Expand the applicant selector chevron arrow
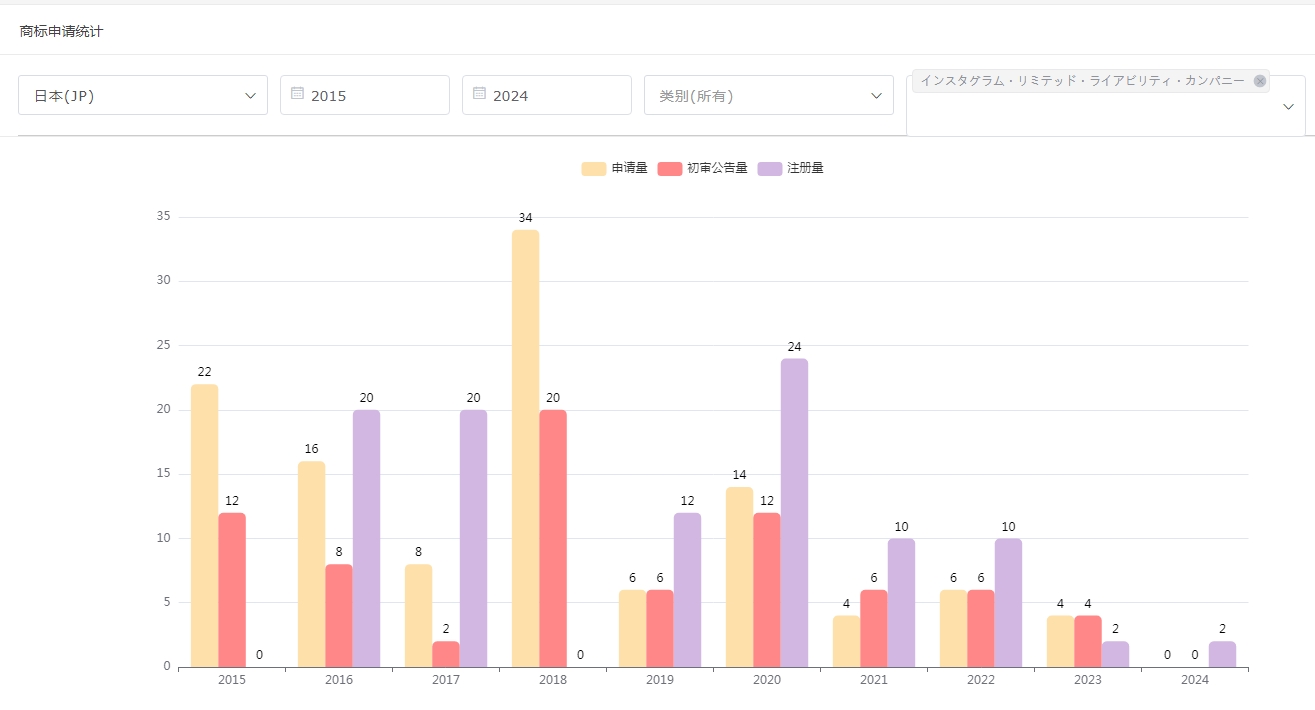This screenshot has width=1315, height=710. pyautogui.click(x=1288, y=107)
